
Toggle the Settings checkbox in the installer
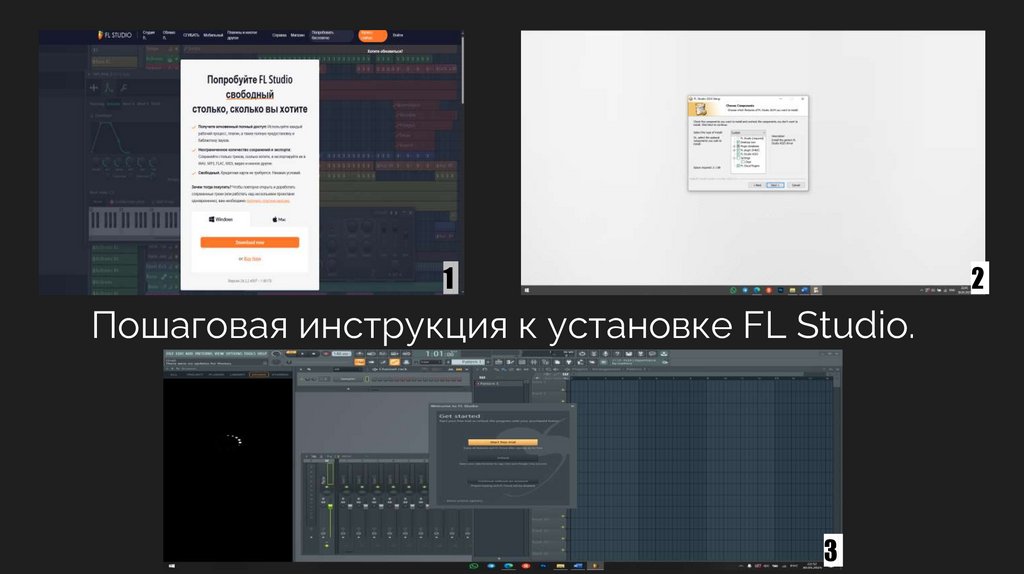click(x=738, y=158)
